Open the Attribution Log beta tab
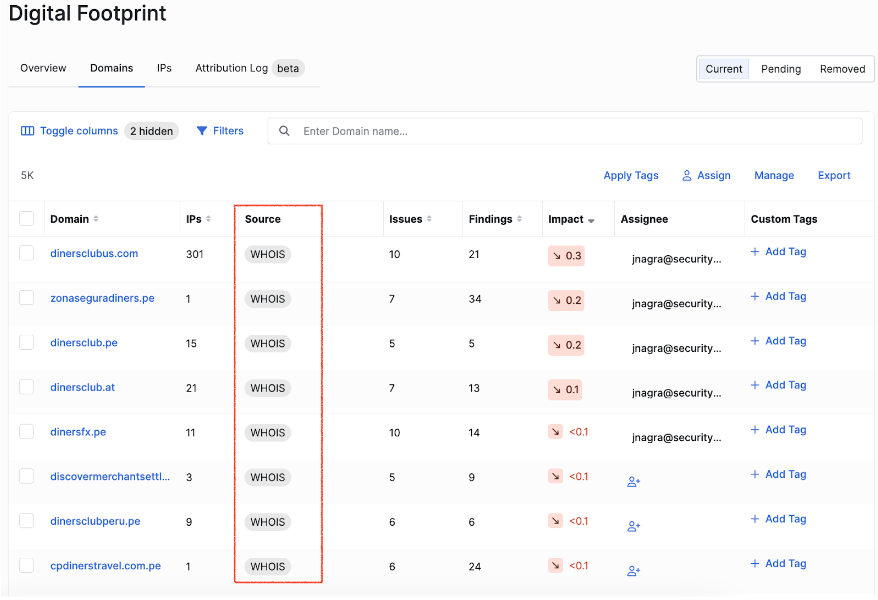Image resolution: width=878 pixels, height=600 pixels. click(x=249, y=68)
